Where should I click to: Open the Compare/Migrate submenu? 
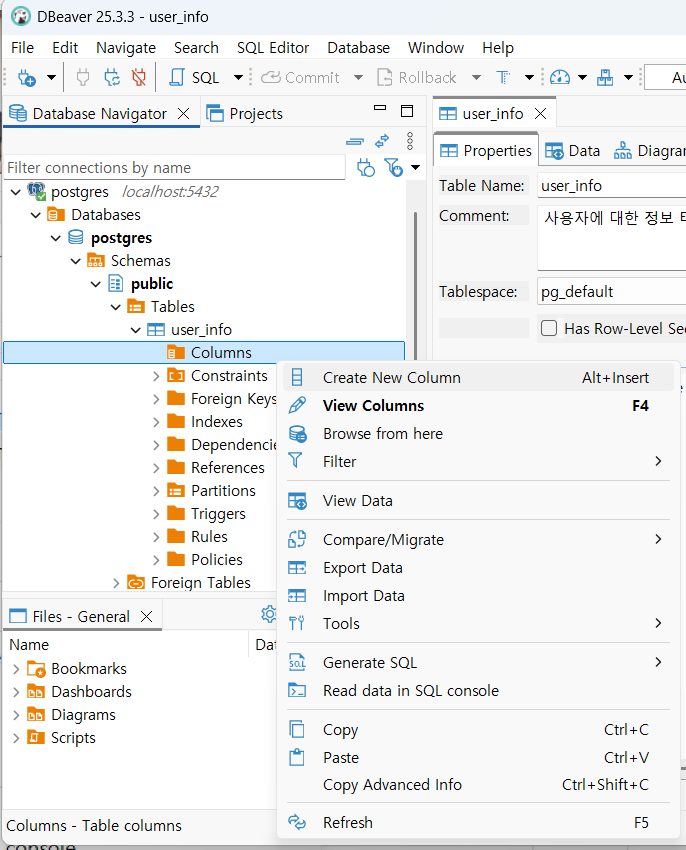point(478,540)
